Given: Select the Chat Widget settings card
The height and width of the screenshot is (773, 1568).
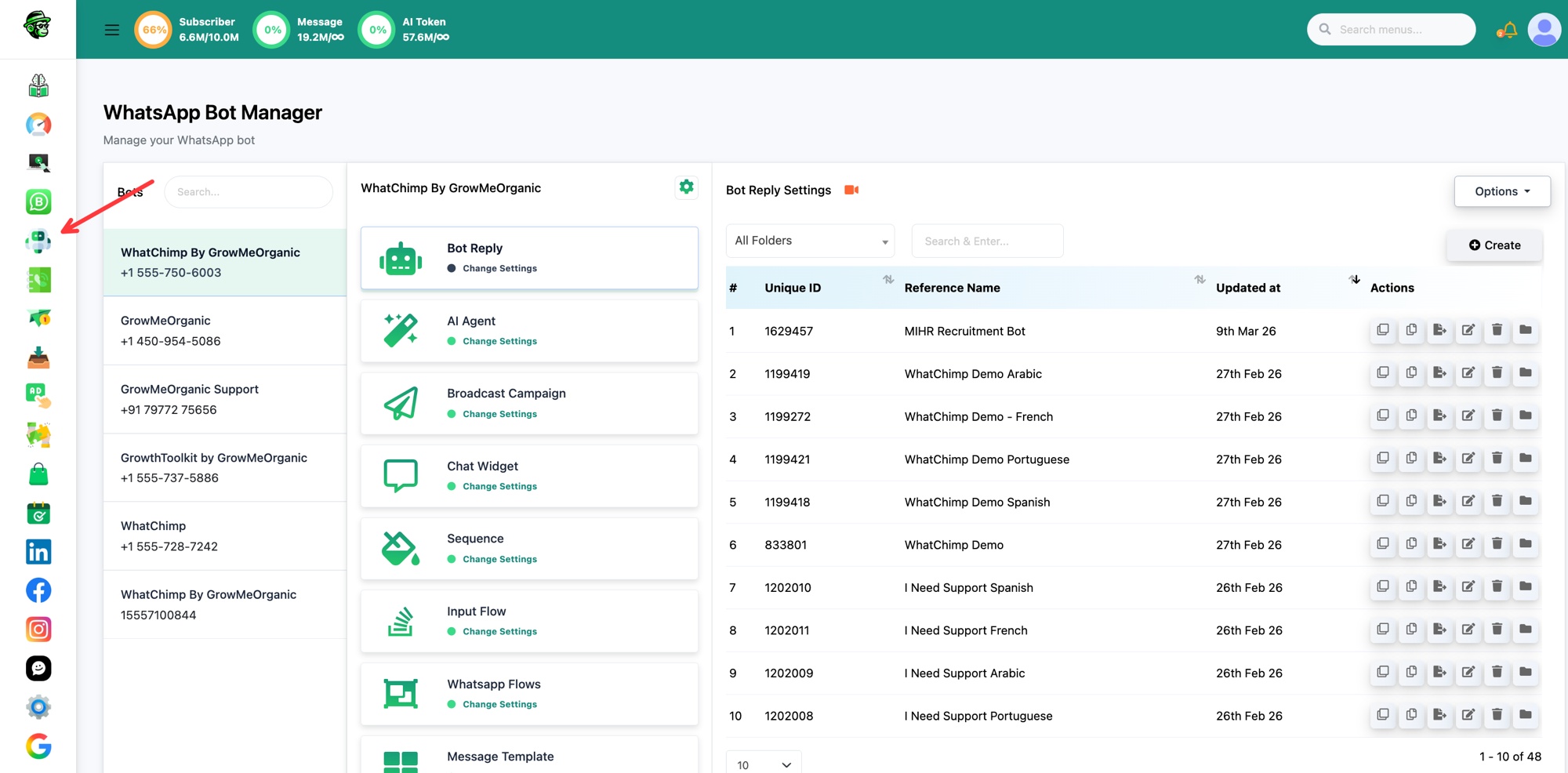Looking at the screenshot, I should 529,476.
